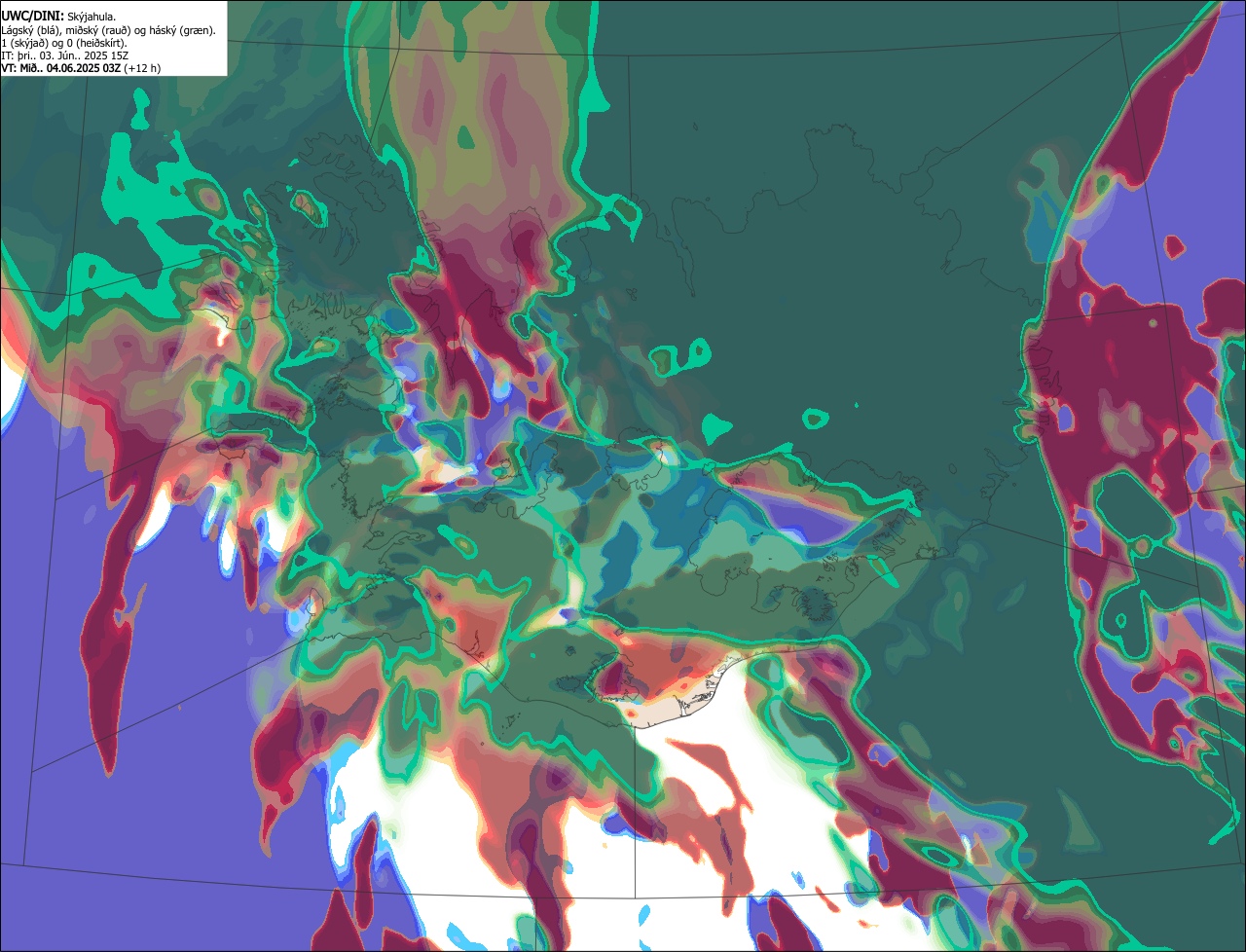Image resolution: width=1246 pixels, height=952 pixels.
Task: Click the 'UWC/DINI: Skýjahula.' title line
Action: (x=58, y=16)
